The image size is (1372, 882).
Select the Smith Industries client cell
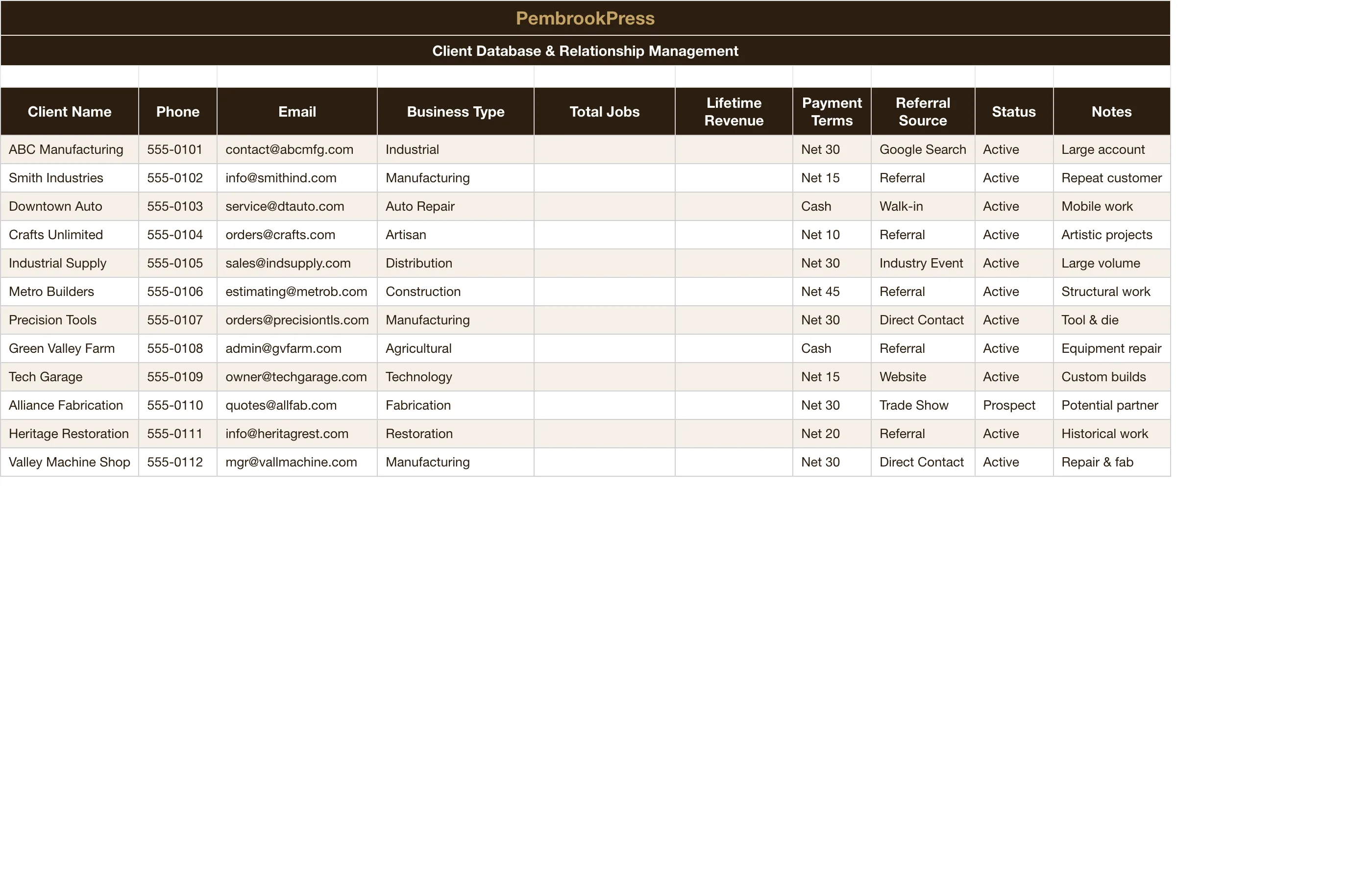(x=69, y=178)
